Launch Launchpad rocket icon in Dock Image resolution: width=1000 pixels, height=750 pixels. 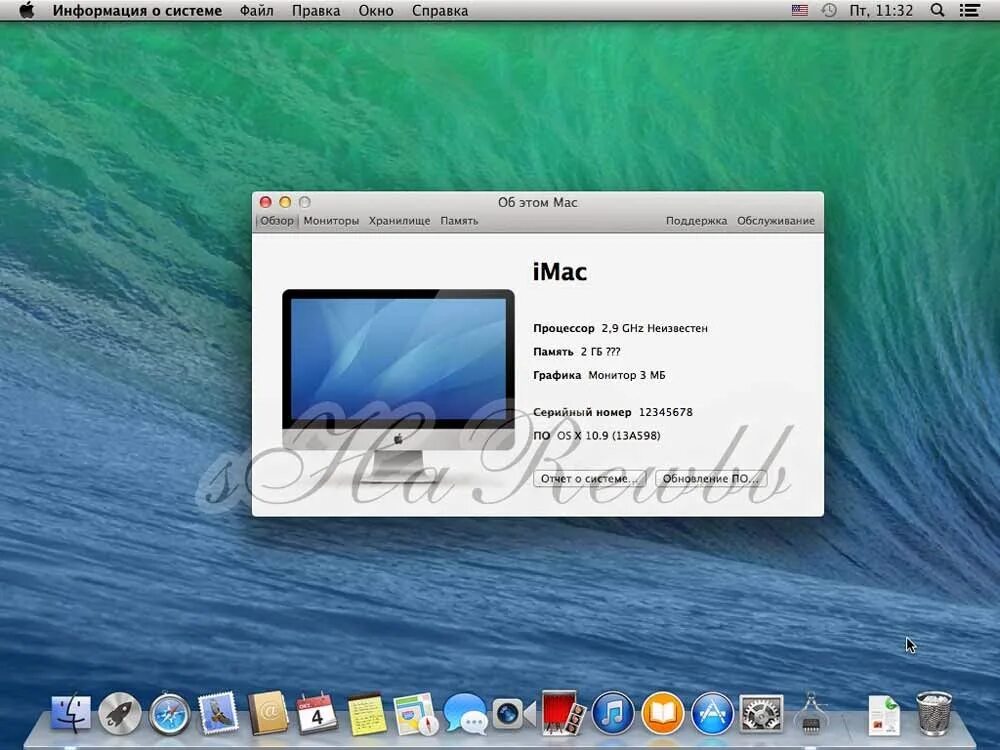pyautogui.click(x=120, y=713)
